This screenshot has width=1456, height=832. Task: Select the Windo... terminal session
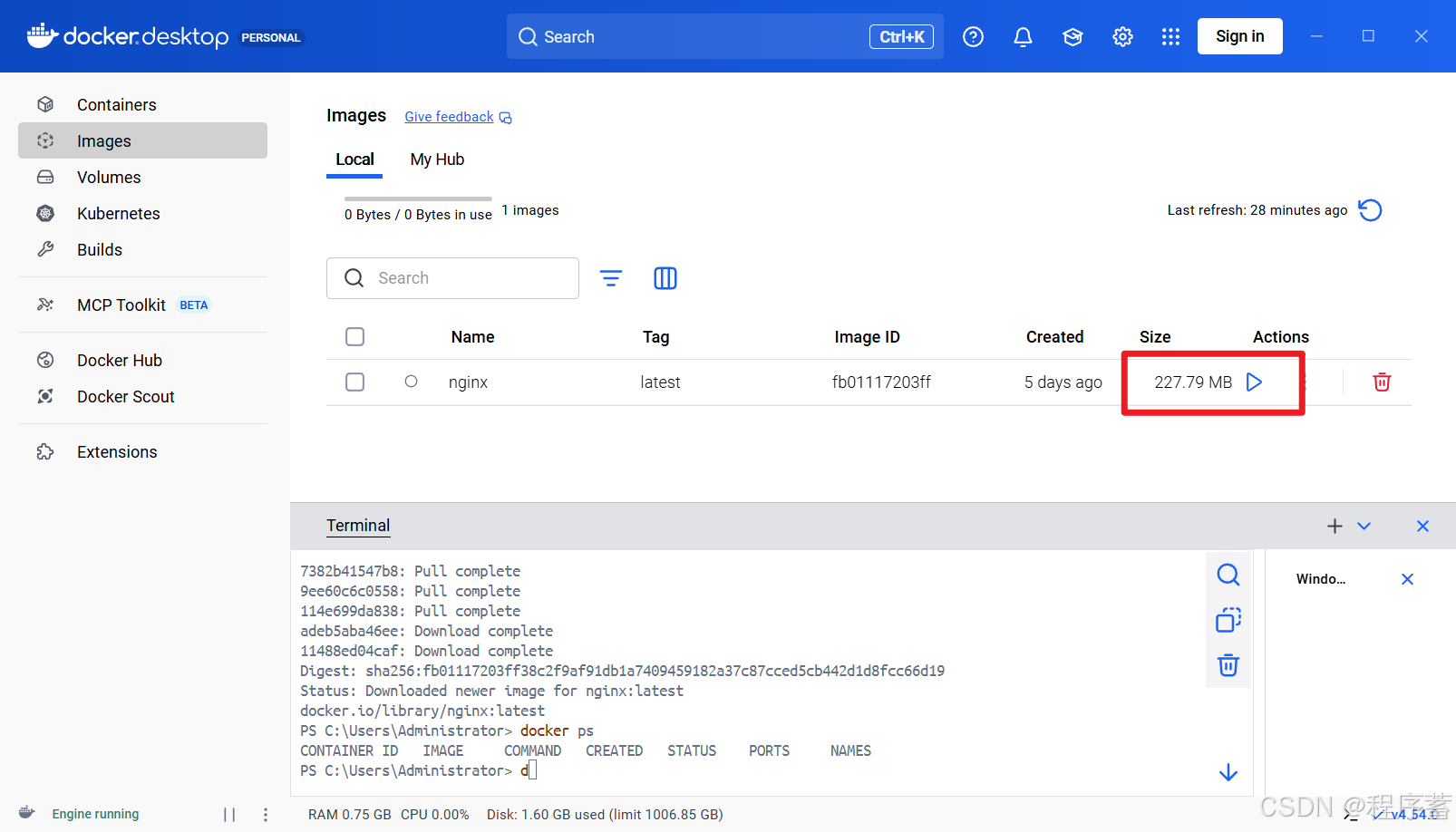point(1321,579)
